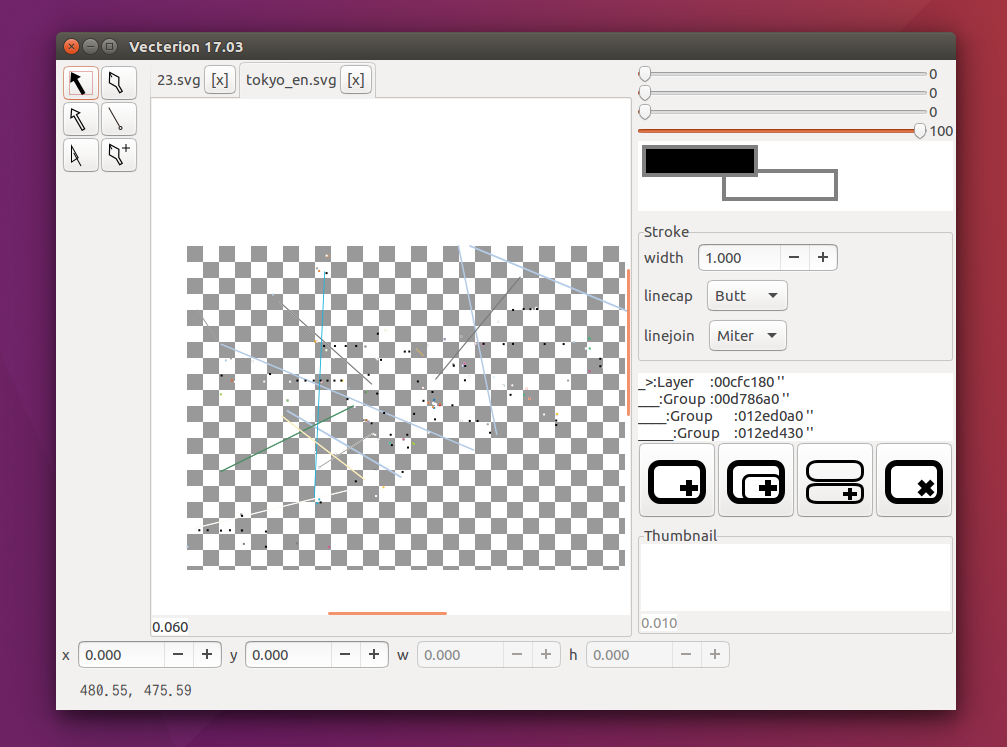Screen dimensions: 1007x747
Task: Click the delete layer button
Action: (x=914, y=480)
